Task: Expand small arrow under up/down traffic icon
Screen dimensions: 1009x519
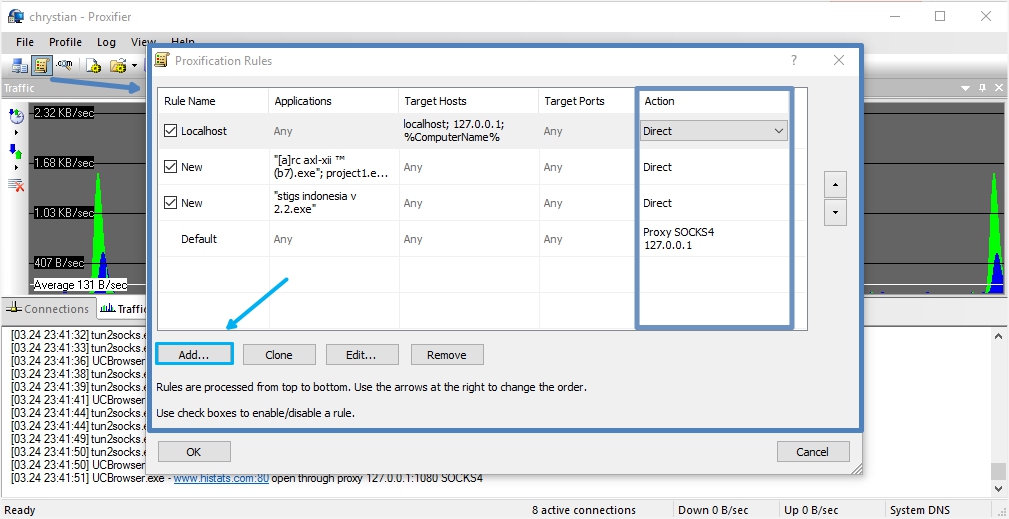Action: (16, 167)
